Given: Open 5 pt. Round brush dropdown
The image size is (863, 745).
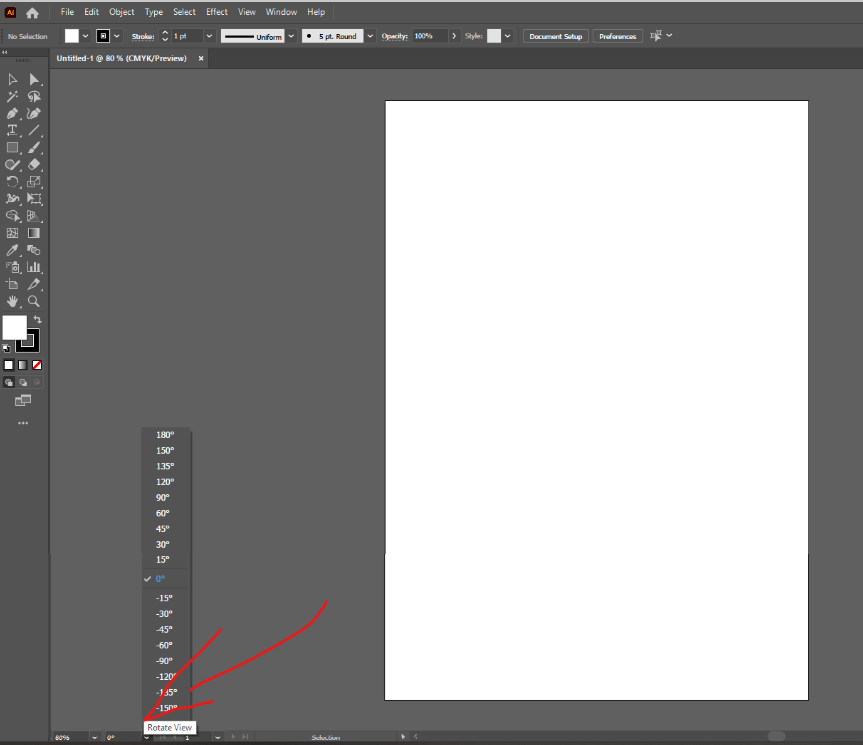Looking at the screenshot, I should (x=370, y=36).
